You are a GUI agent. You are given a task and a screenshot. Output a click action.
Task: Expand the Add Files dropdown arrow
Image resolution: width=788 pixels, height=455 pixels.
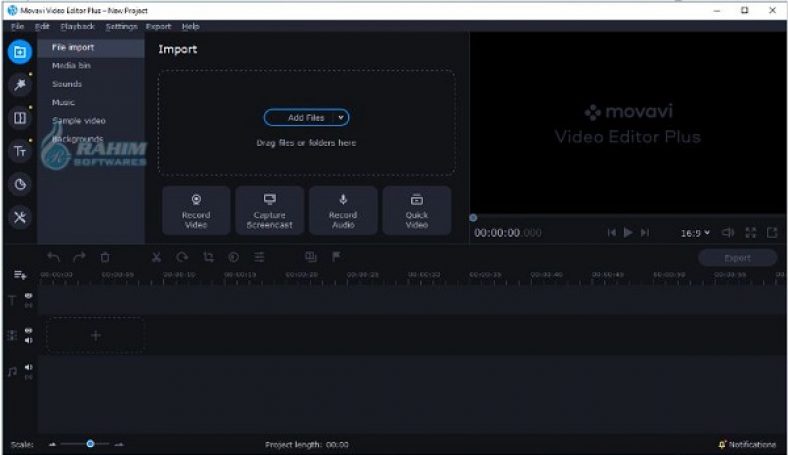coord(341,118)
